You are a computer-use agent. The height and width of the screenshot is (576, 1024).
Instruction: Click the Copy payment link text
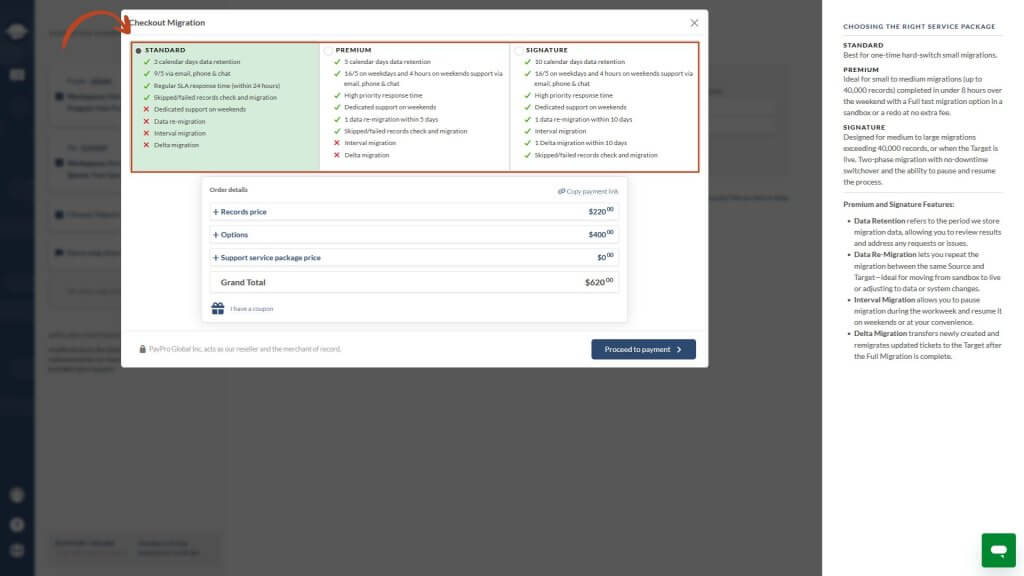click(x=592, y=191)
